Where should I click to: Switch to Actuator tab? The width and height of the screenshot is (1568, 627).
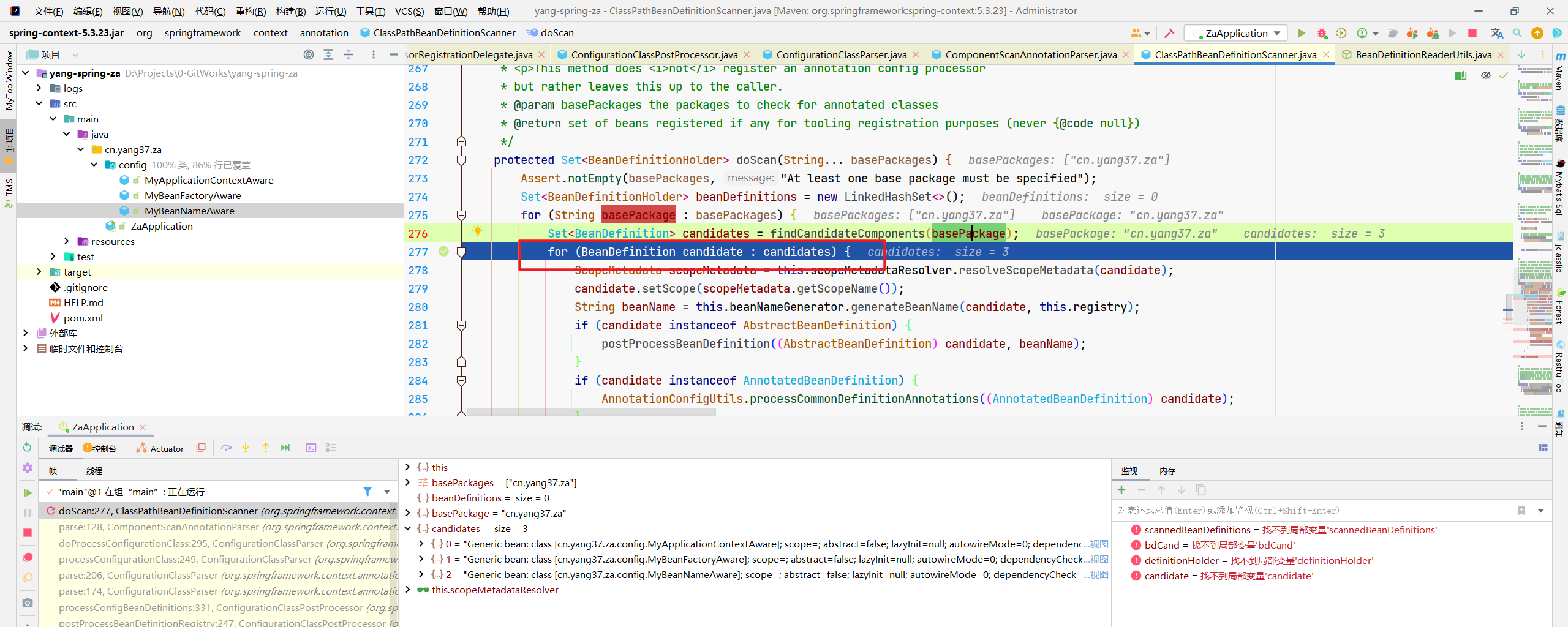point(160,449)
